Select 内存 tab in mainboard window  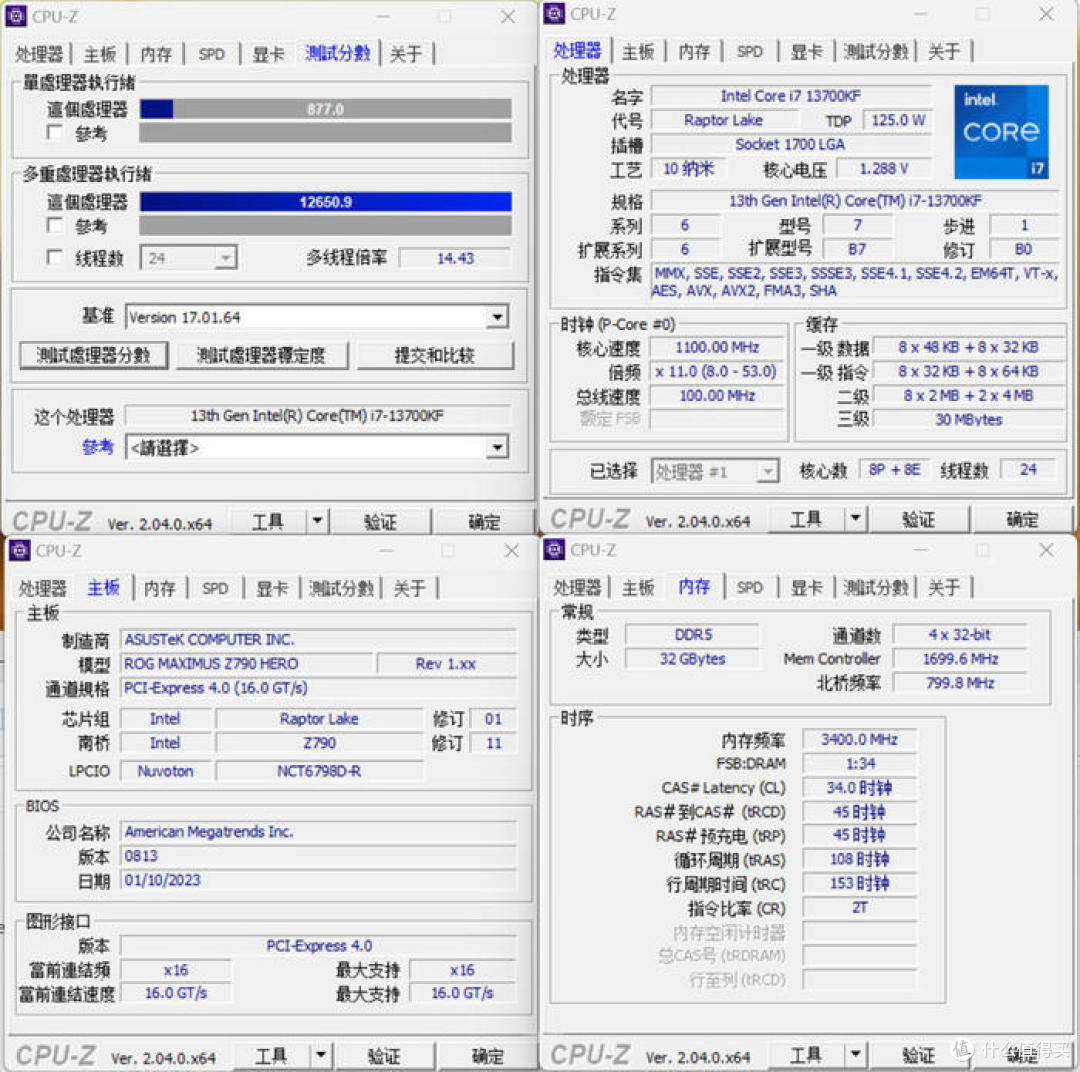pyautogui.click(x=160, y=588)
